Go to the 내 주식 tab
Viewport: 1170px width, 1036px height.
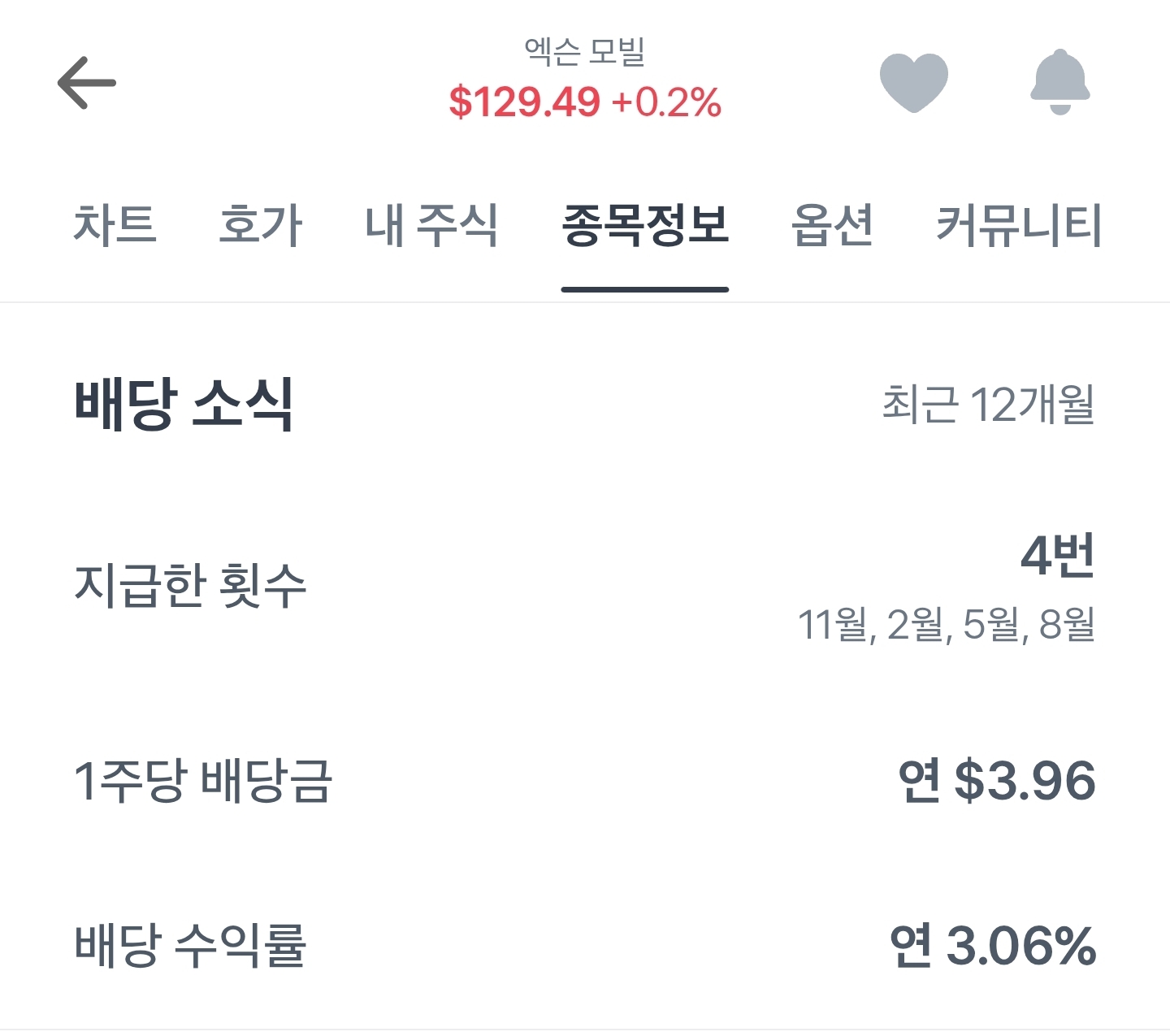(x=431, y=225)
